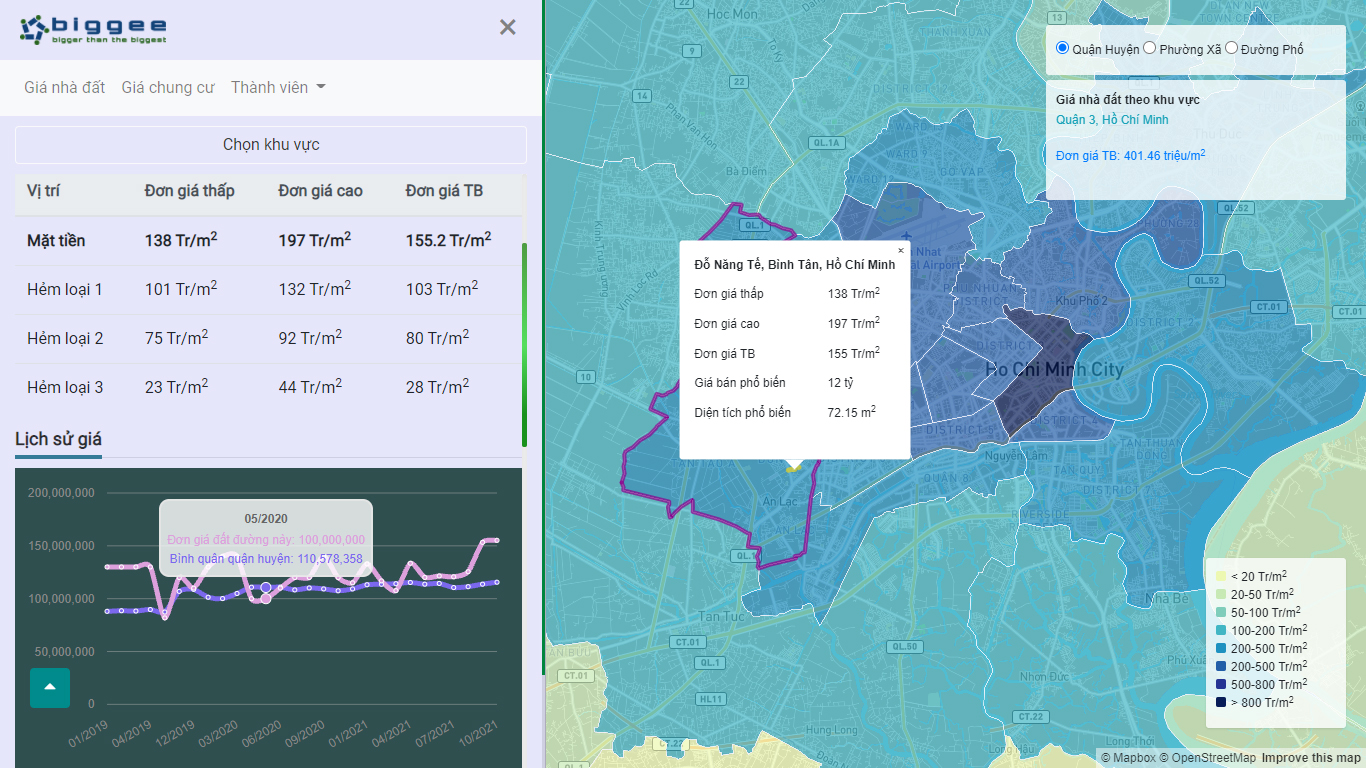Select the Phường Xã radio option

tap(1150, 48)
